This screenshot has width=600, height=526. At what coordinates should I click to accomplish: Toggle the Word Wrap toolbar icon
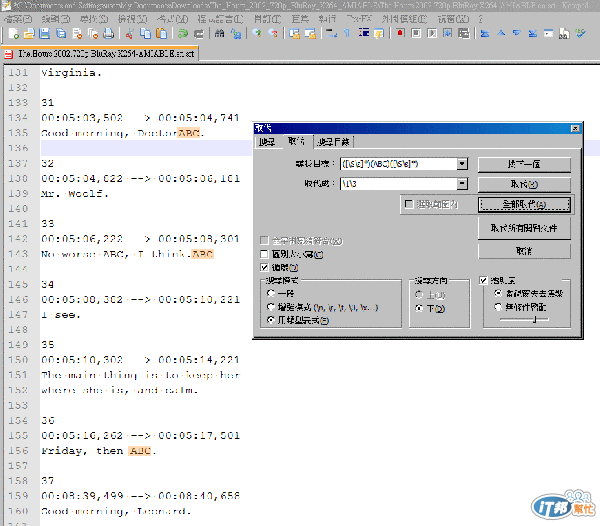point(331,34)
